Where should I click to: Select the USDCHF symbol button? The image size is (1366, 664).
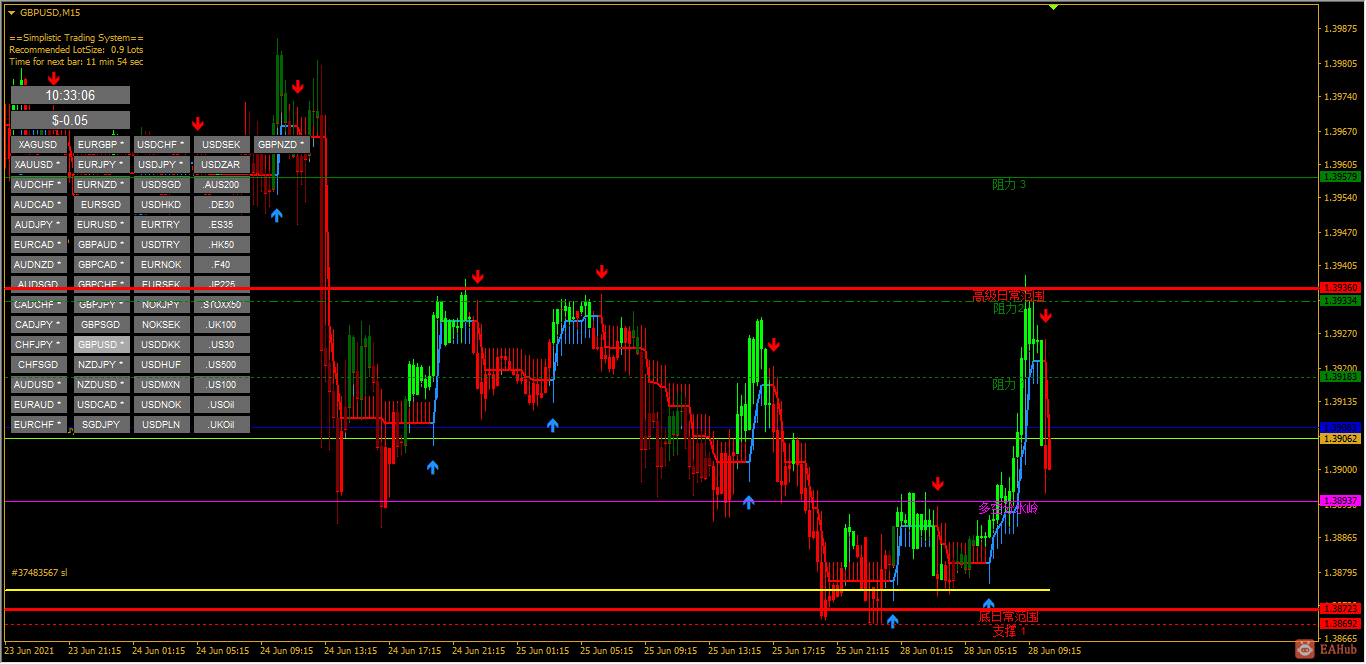(161, 145)
